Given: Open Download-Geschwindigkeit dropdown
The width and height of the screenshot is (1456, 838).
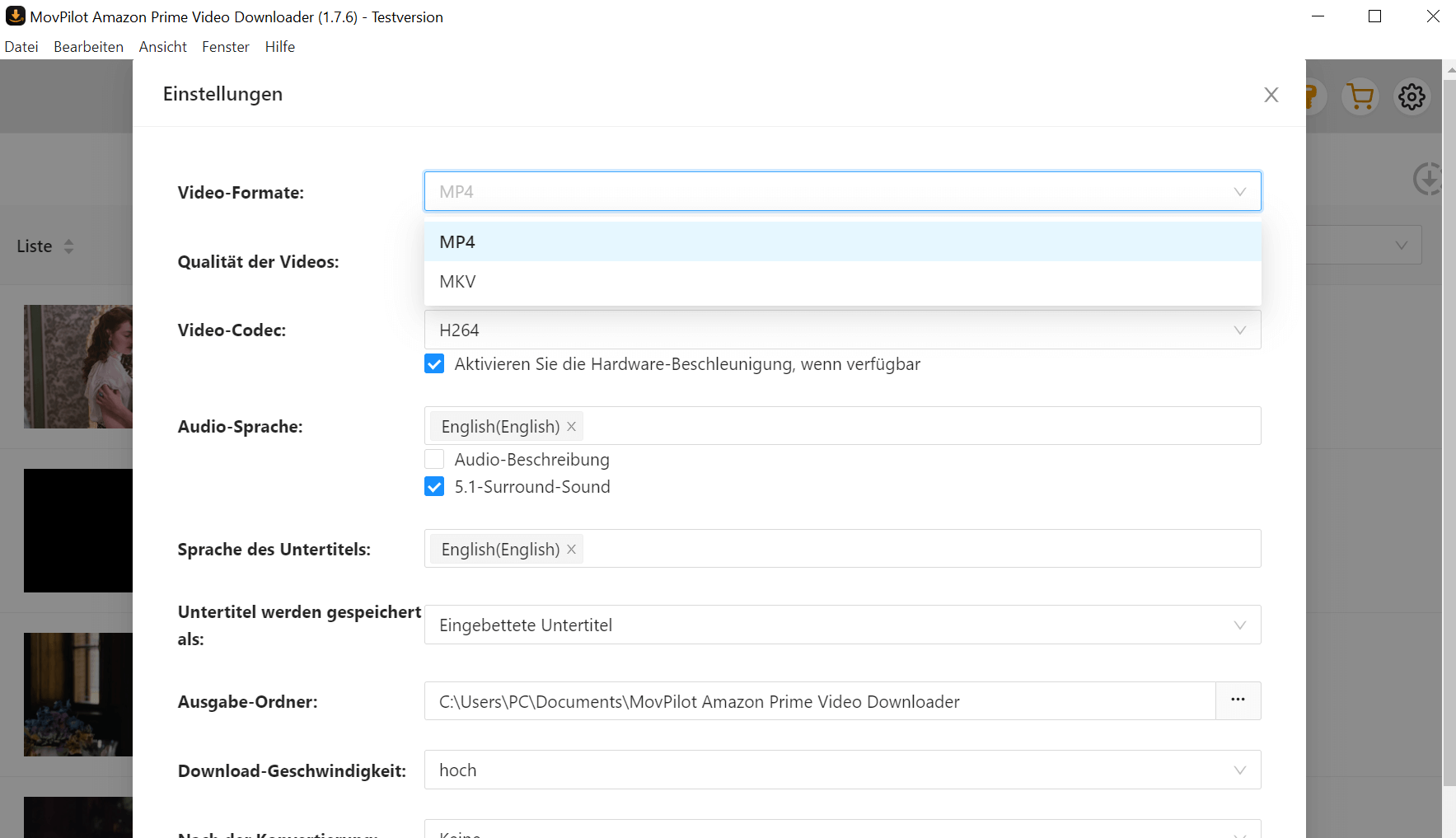Looking at the screenshot, I should coord(842,770).
